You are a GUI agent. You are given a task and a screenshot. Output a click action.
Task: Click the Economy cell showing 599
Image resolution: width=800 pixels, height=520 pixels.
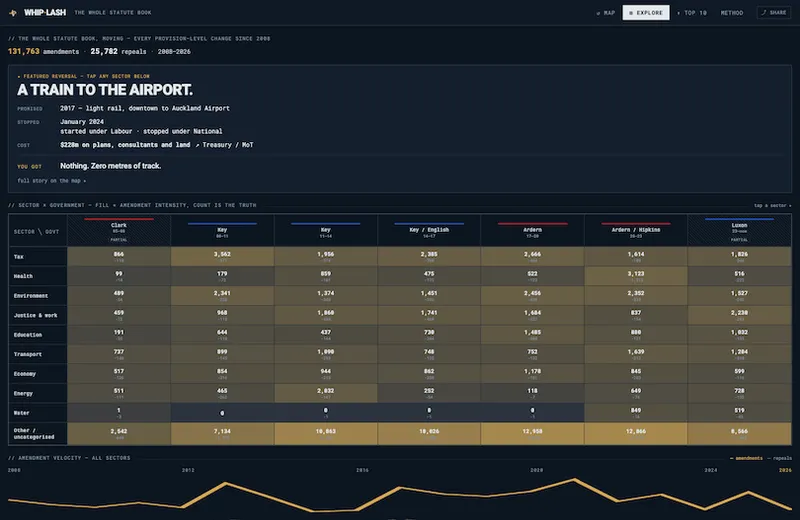tap(739, 374)
